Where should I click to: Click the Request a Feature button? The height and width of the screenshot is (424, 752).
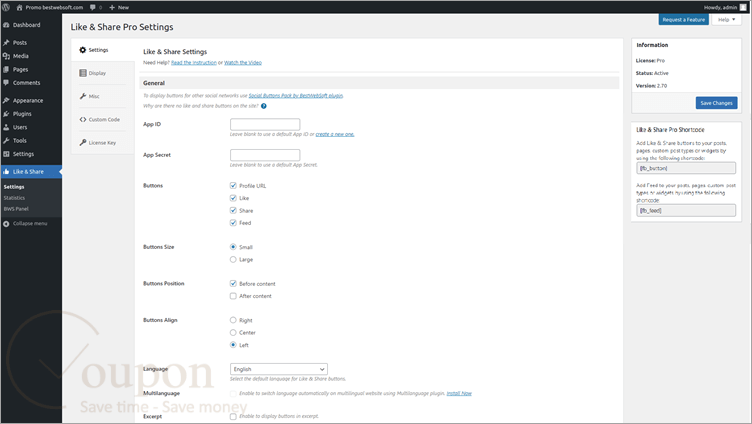point(683,20)
